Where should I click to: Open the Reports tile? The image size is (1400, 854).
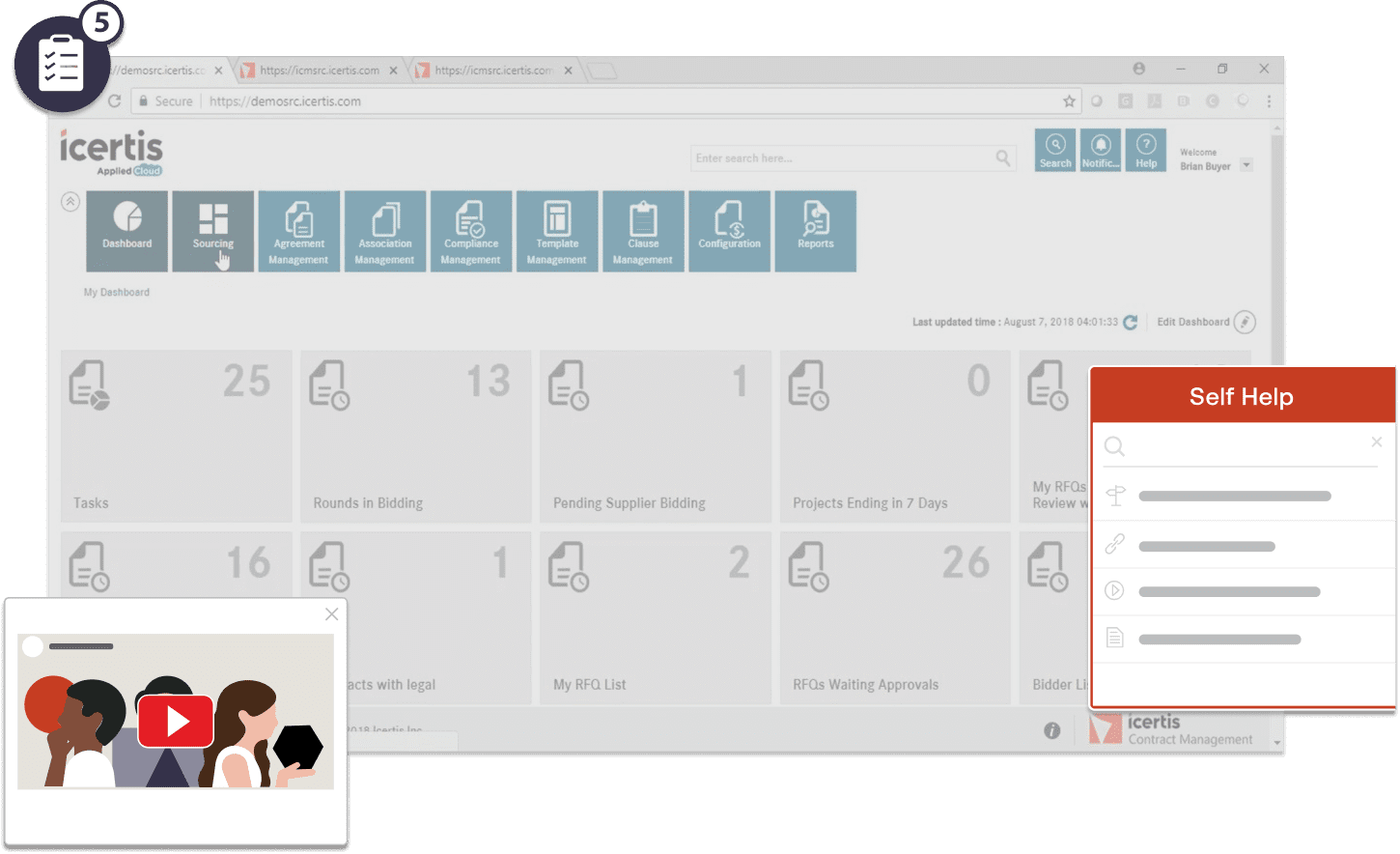815,231
